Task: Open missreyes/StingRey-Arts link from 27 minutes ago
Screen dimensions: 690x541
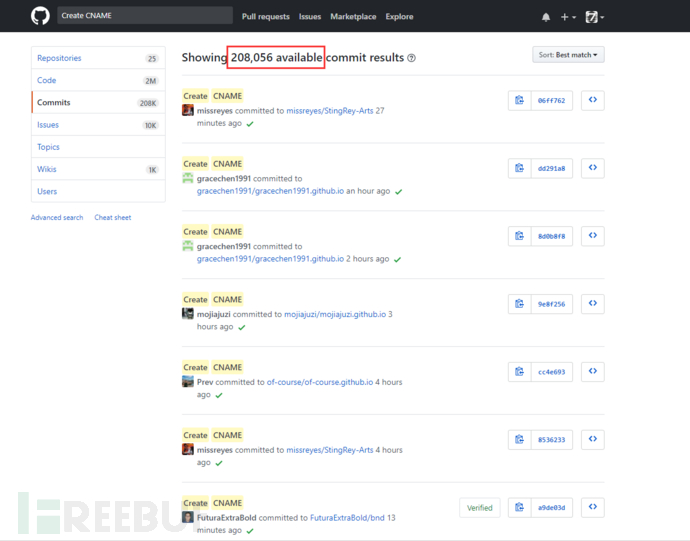Action: coord(330,111)
